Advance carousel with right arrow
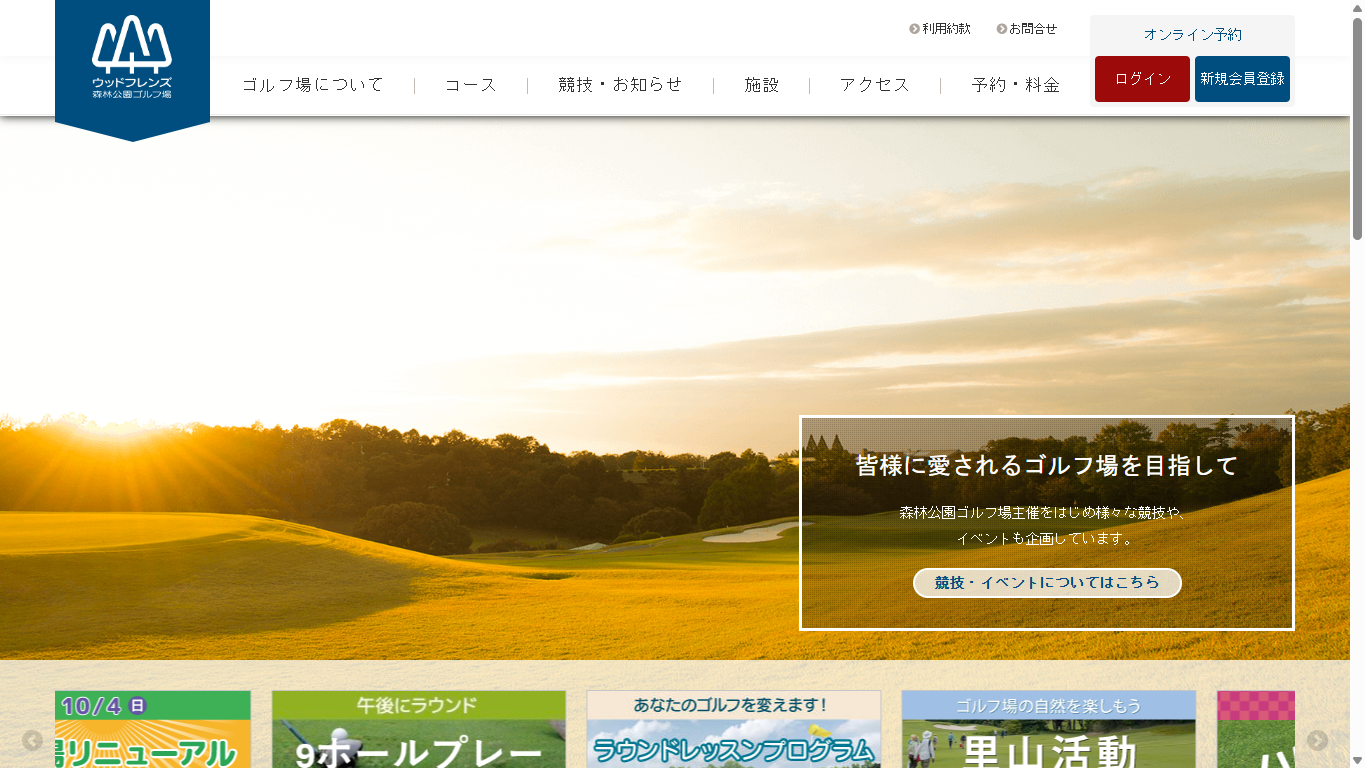Image resolution: width=1365 pixels, height=768 pixels. click(x=1317, y=741)
